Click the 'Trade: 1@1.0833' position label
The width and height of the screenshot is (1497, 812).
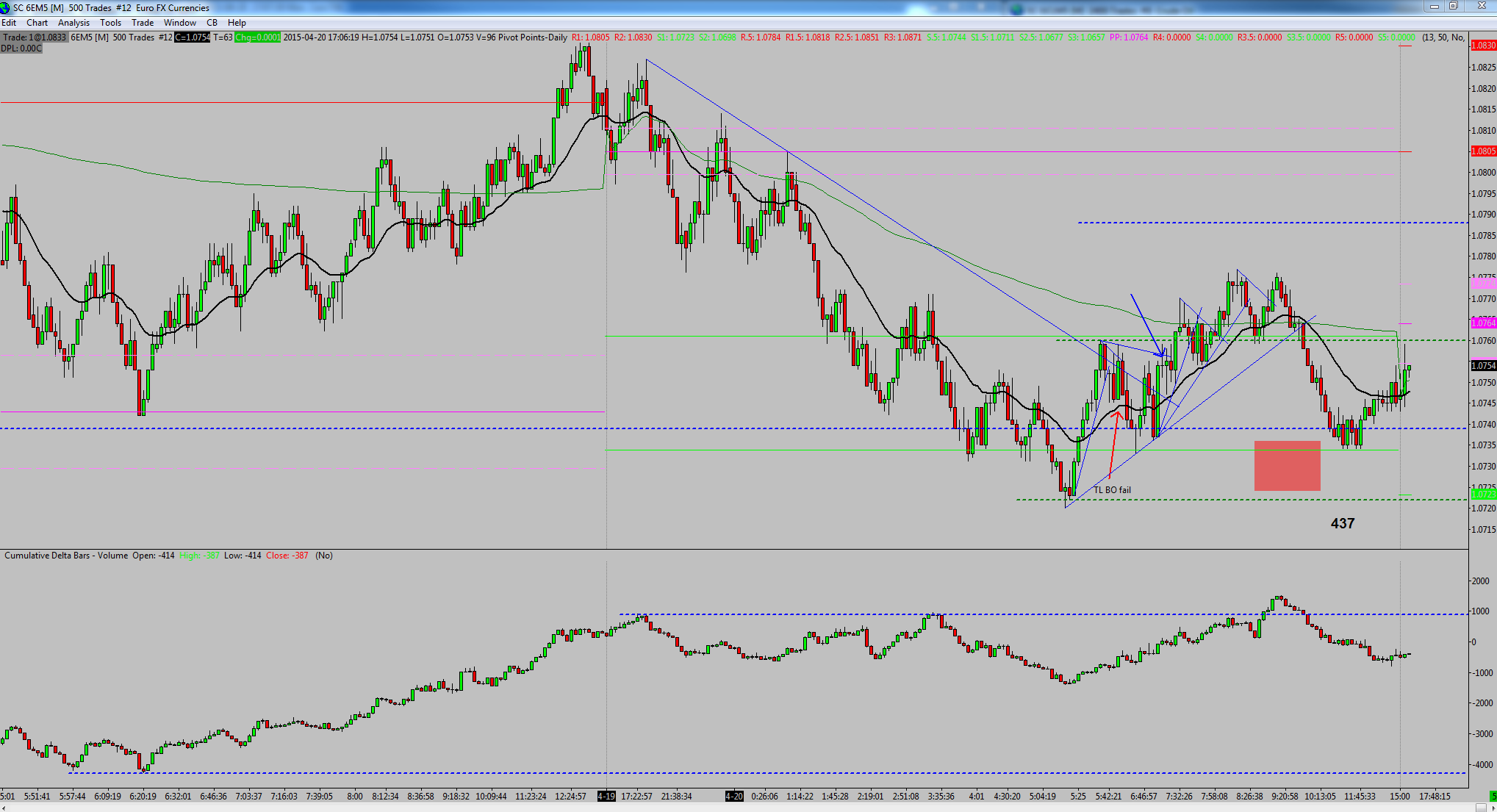pyautogui.click(x=35, y=37)
